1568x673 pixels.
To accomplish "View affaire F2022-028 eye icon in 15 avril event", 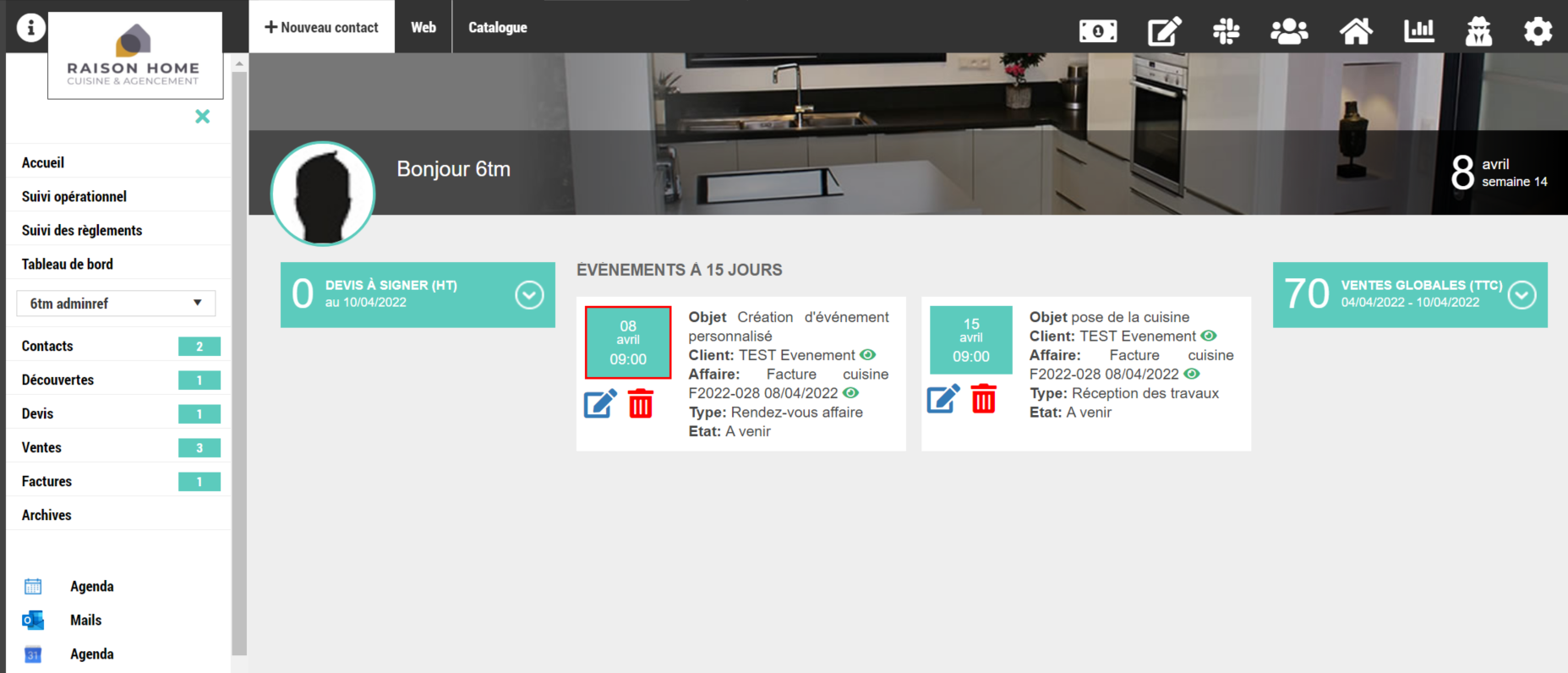I will [1192, 374].
